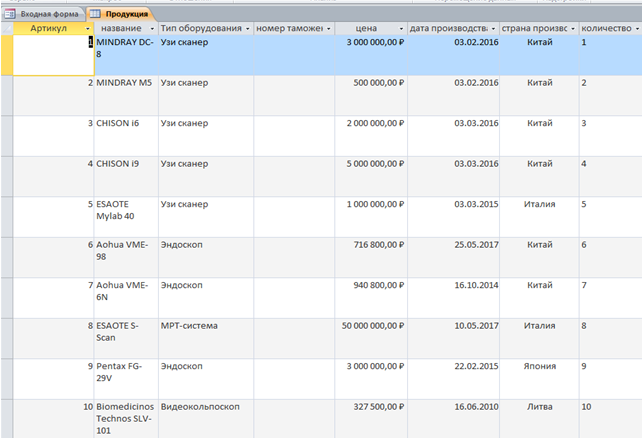Click the MINDRAY M5 name cell
This screenshot has width=642, height=438.
tap(126, 95)
